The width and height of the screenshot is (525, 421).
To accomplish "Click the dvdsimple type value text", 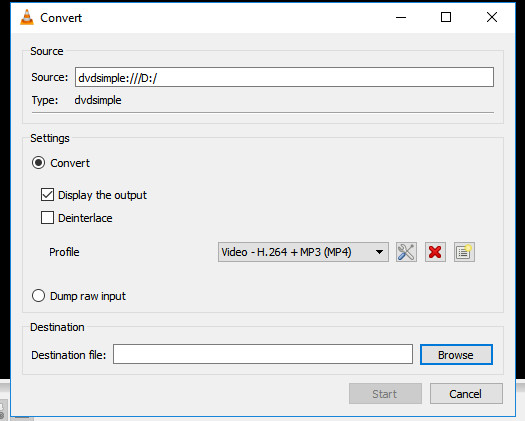I will [98, 100].
